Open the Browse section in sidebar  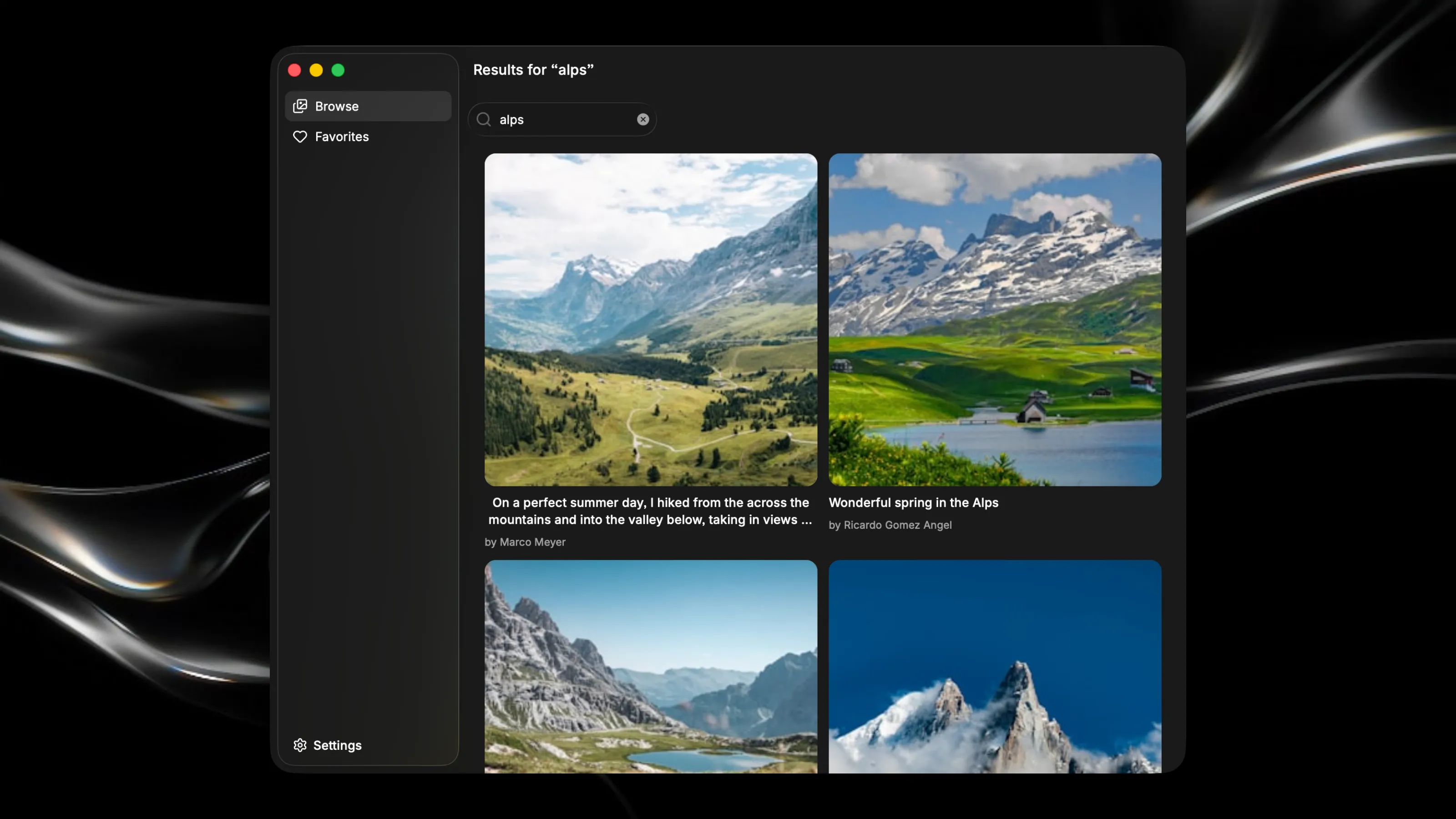click(x=368, y=106)
